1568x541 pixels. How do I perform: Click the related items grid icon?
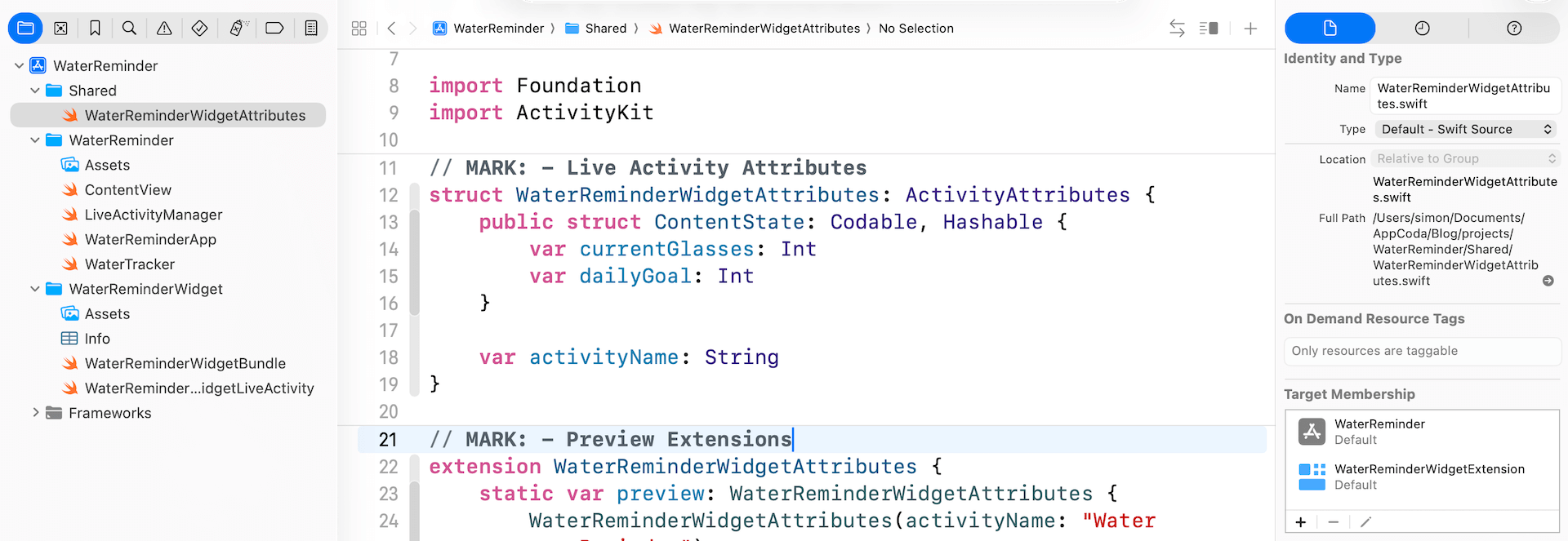pyautogui.click(x=359, y=29)
